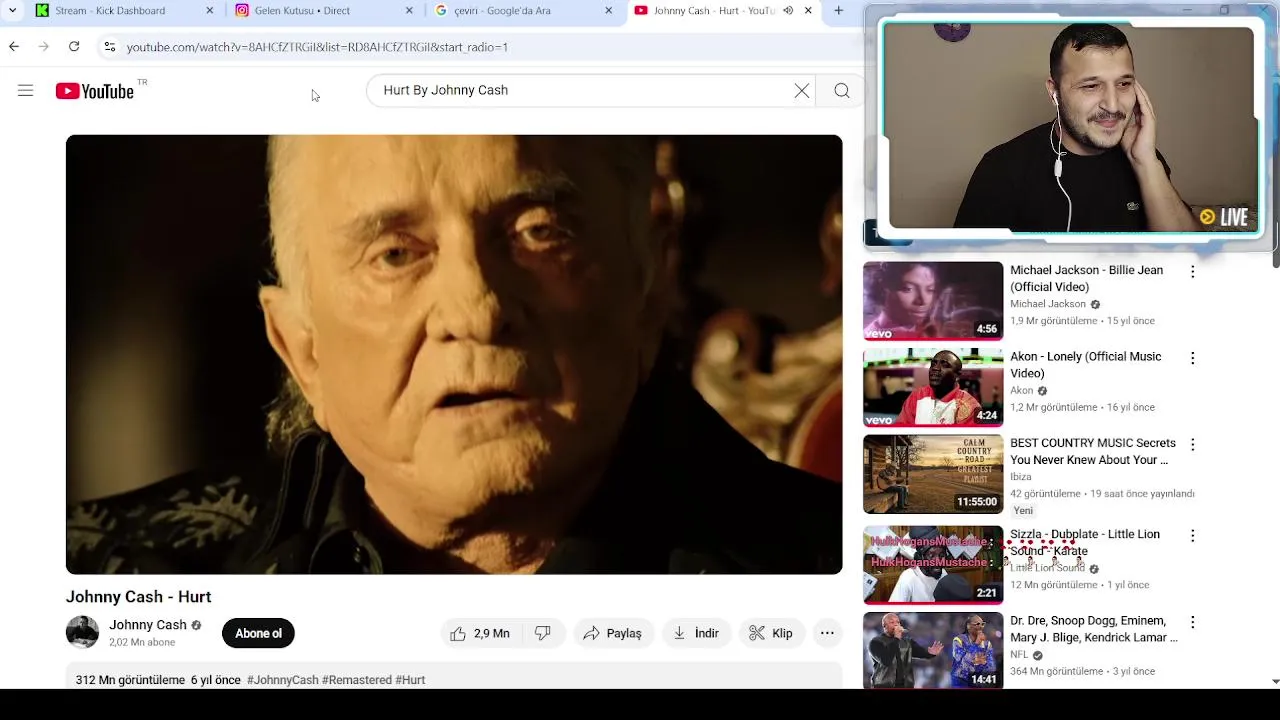Go to NFL channel name
Viewport: 1280px width, 720px height.
(x=1019, y=655)
